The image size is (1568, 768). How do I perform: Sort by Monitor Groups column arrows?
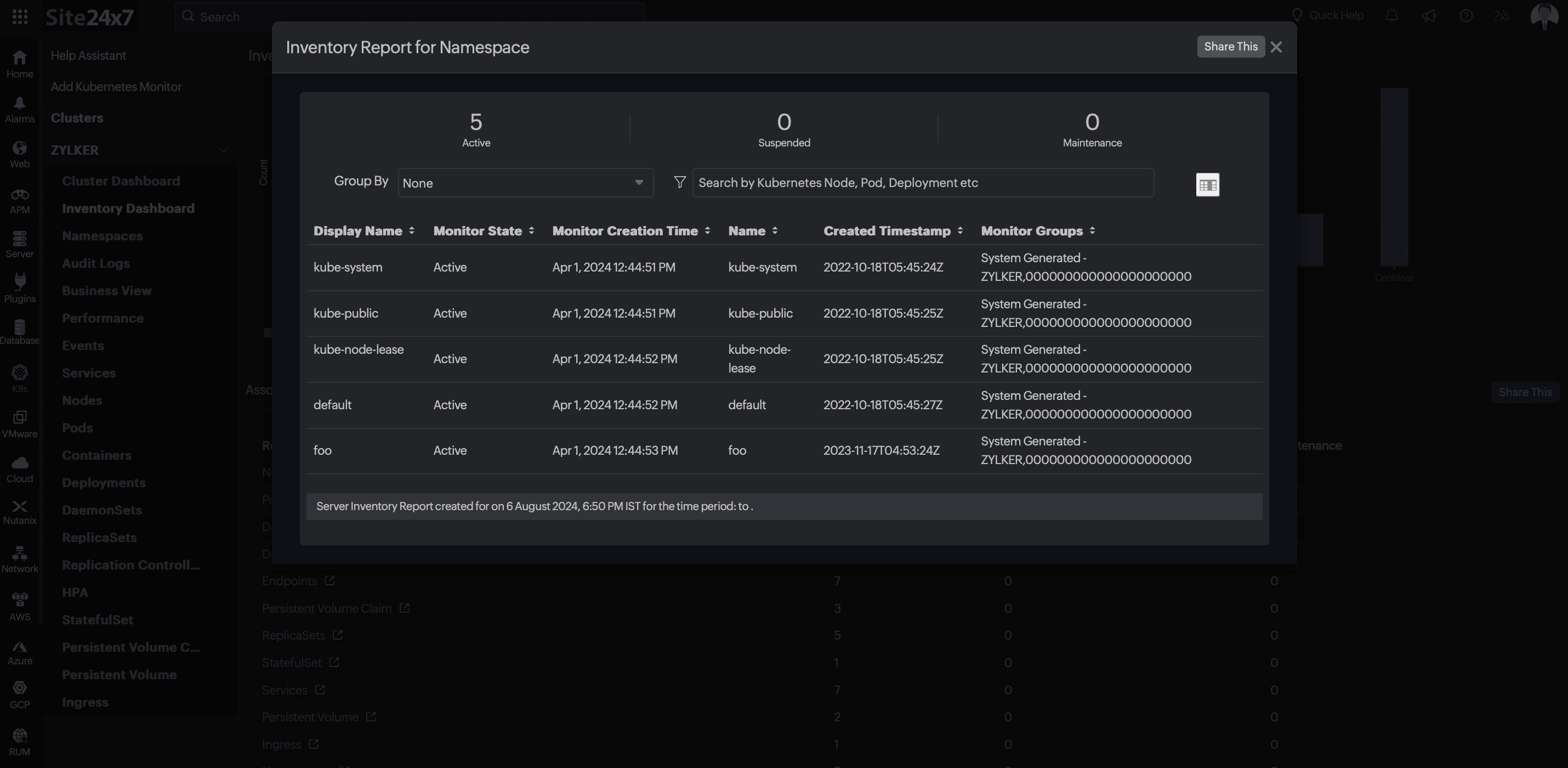pos(1092,231)
